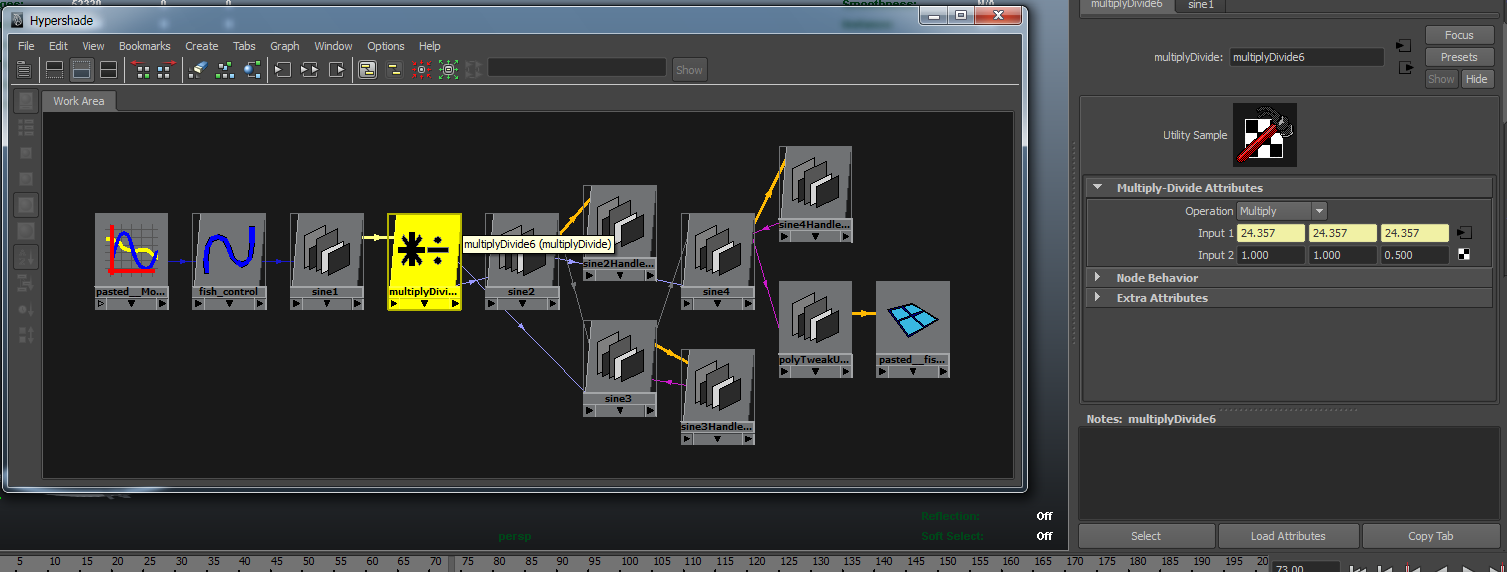Click the third Input 2 field 0.500
The width and height of the screenshot is (1507, 572).
click(x=1415, y=255)
